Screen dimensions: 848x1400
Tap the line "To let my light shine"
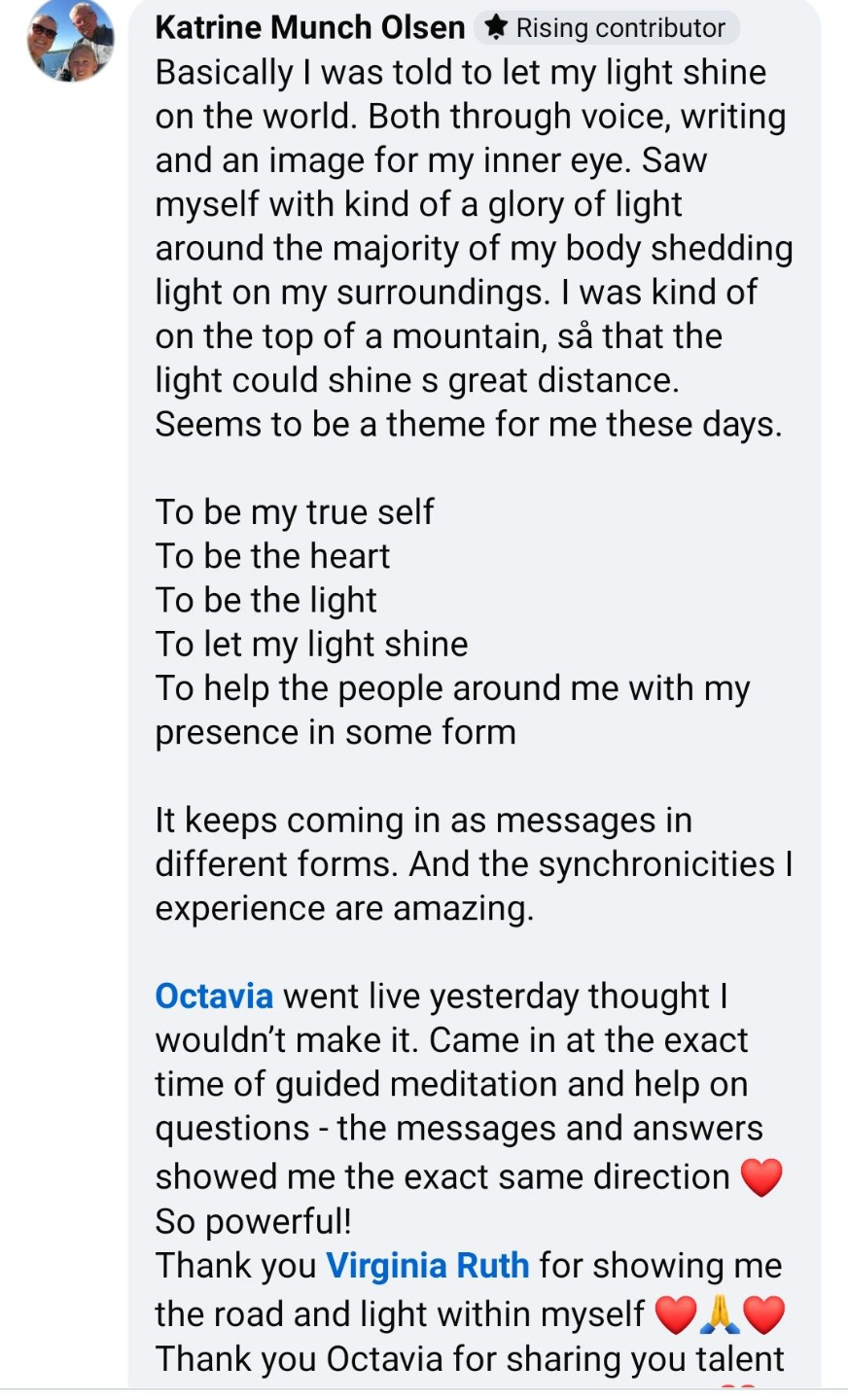click(x=311, y=644)
